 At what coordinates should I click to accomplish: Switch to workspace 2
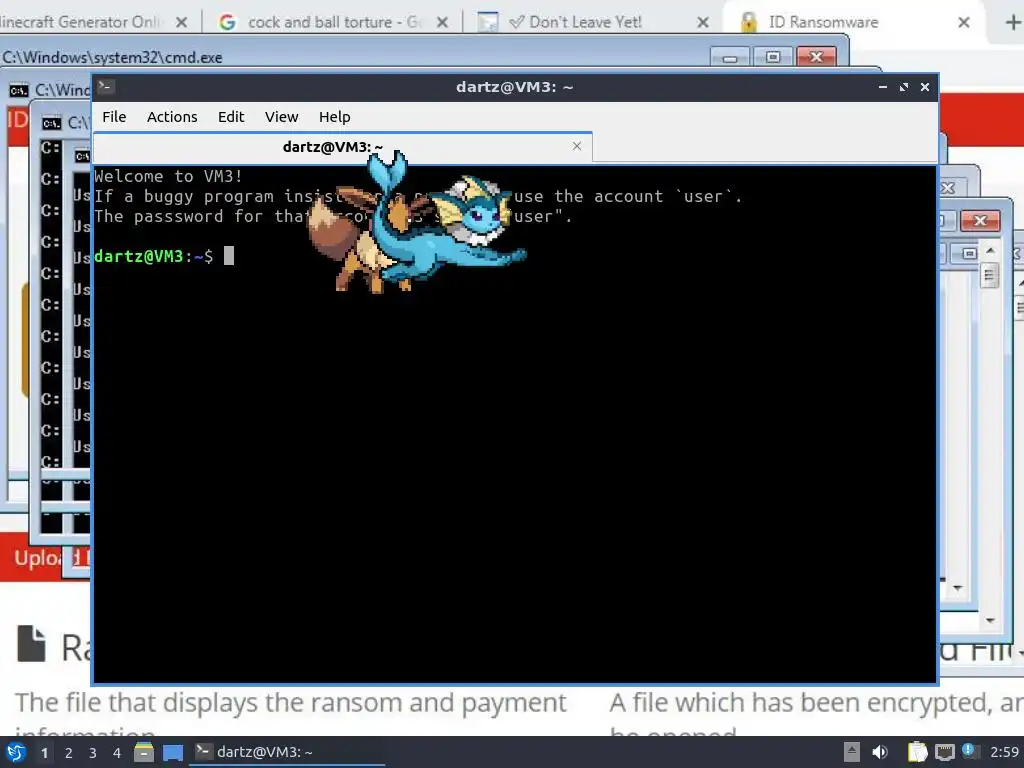pyautogui.click(x=69, y=753)
